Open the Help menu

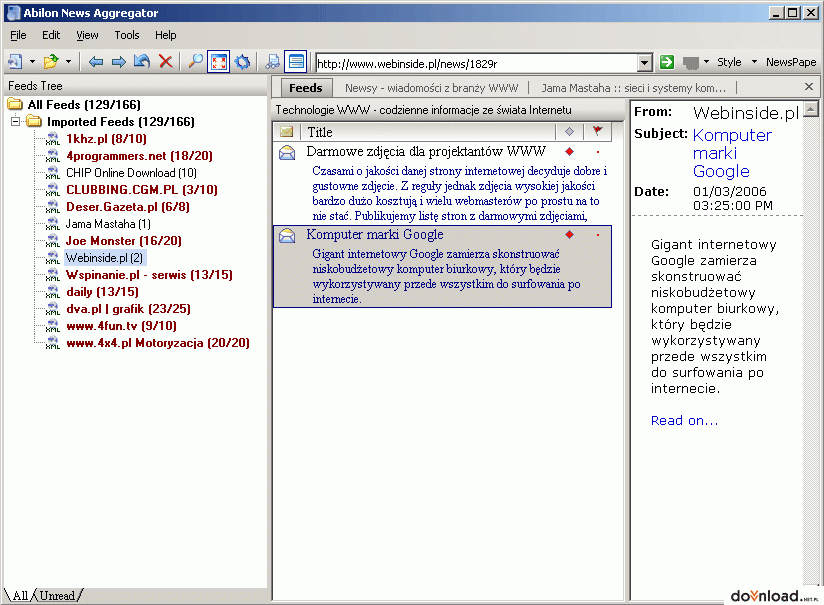point(166,35)
